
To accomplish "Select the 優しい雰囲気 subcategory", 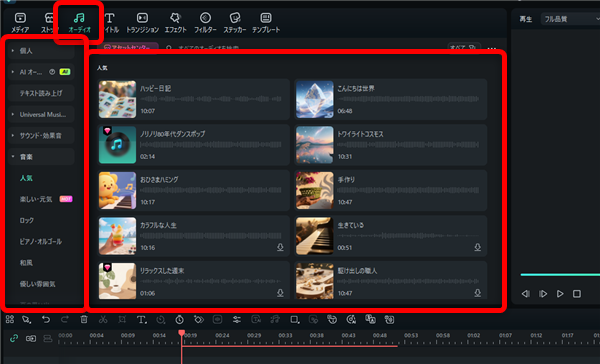I will [38, 284].
